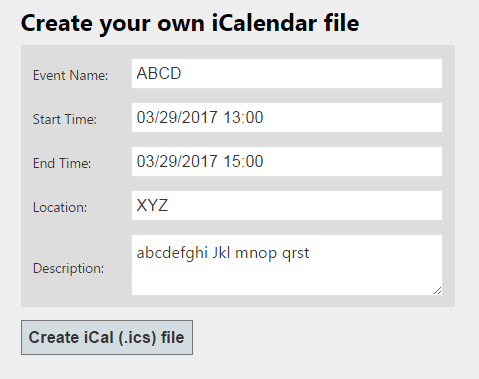Place cursor on the ABCD text

pos(159,73)
